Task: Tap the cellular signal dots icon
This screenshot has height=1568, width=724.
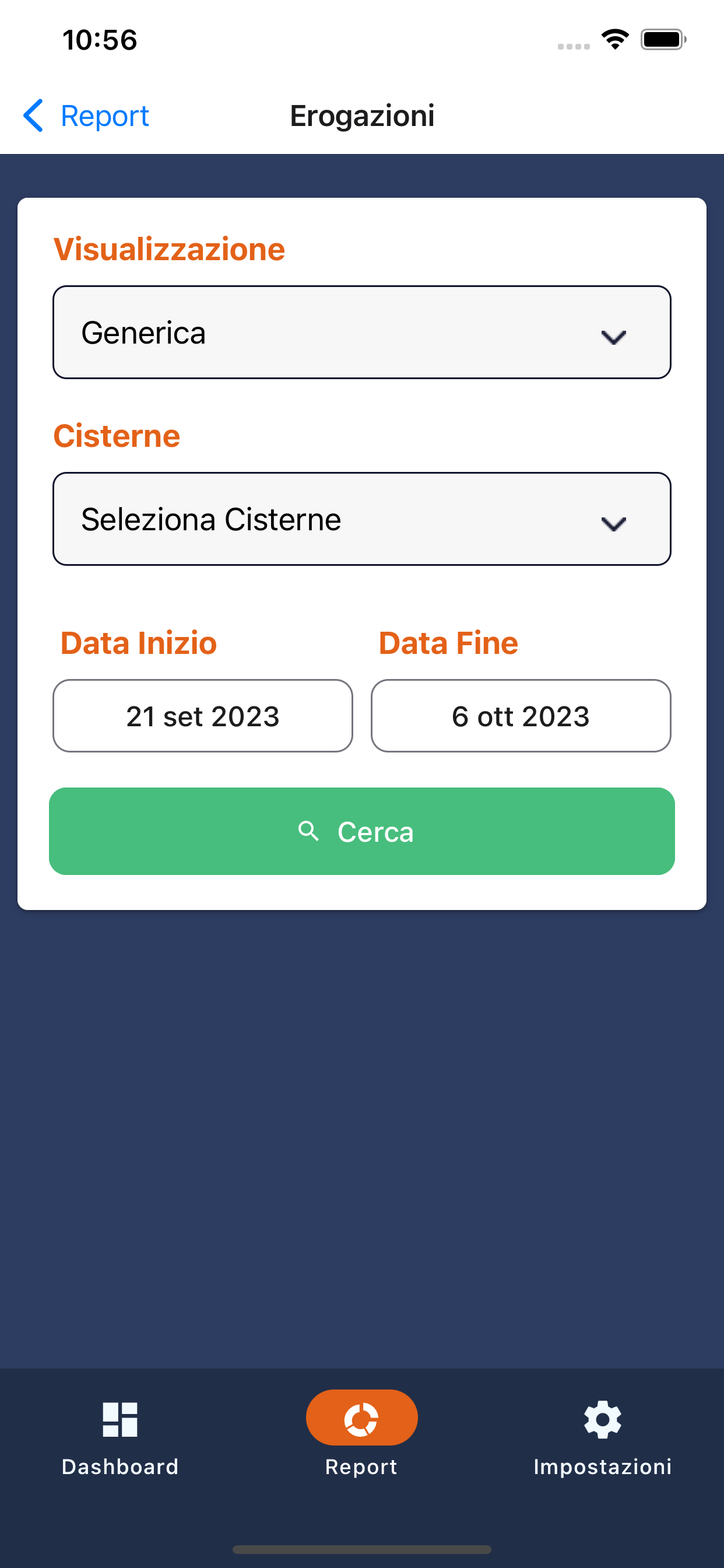Action: click(x=574, y=46)
